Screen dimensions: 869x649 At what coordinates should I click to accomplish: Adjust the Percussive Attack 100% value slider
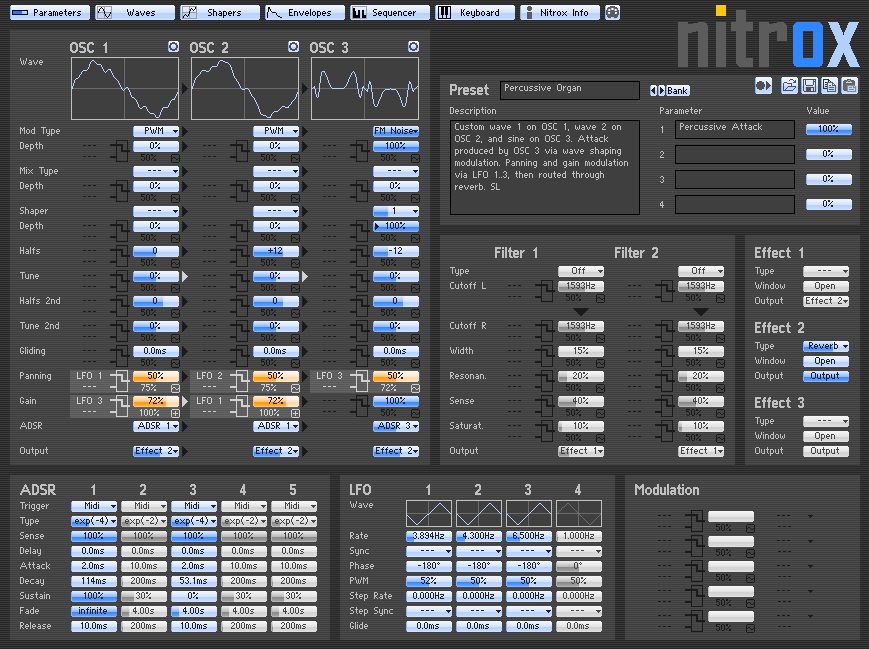pyautogui.click(x=829, y=129)
